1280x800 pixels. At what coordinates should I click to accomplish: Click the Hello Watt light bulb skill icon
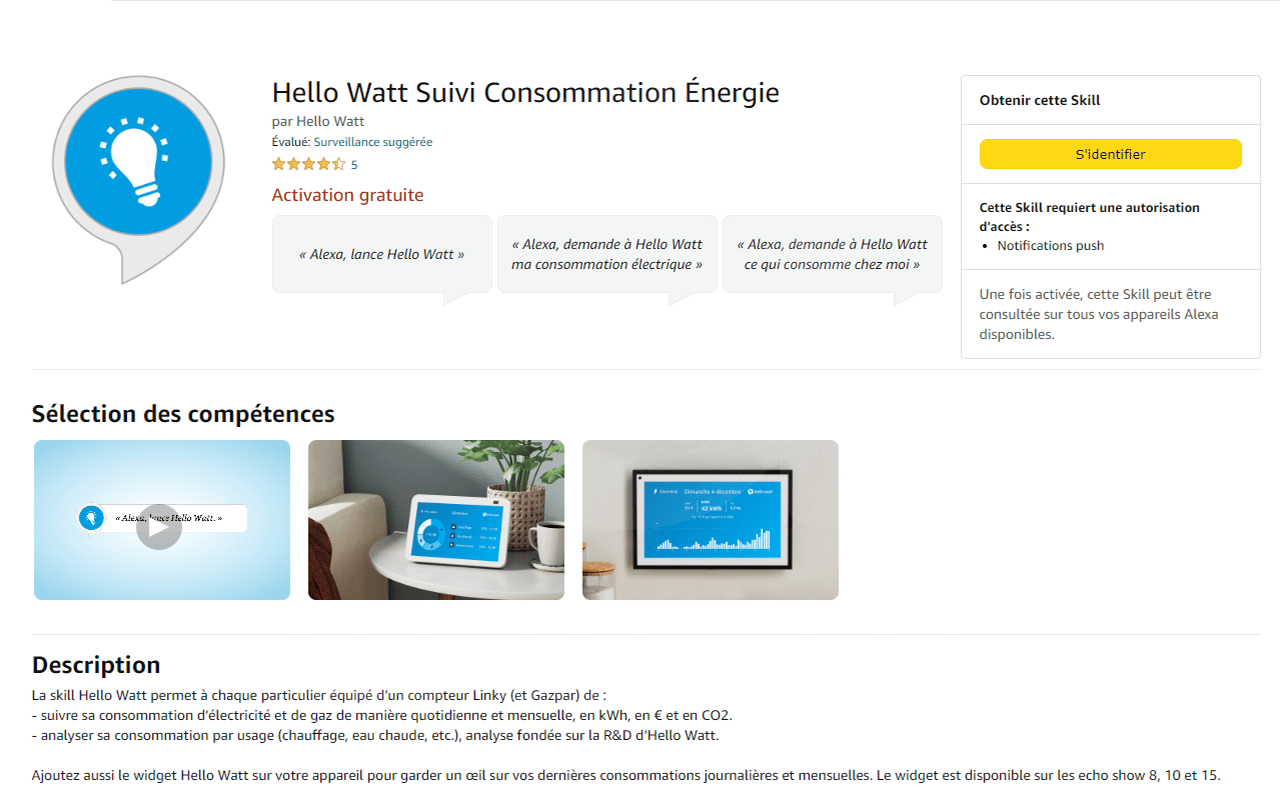[138, 179]
